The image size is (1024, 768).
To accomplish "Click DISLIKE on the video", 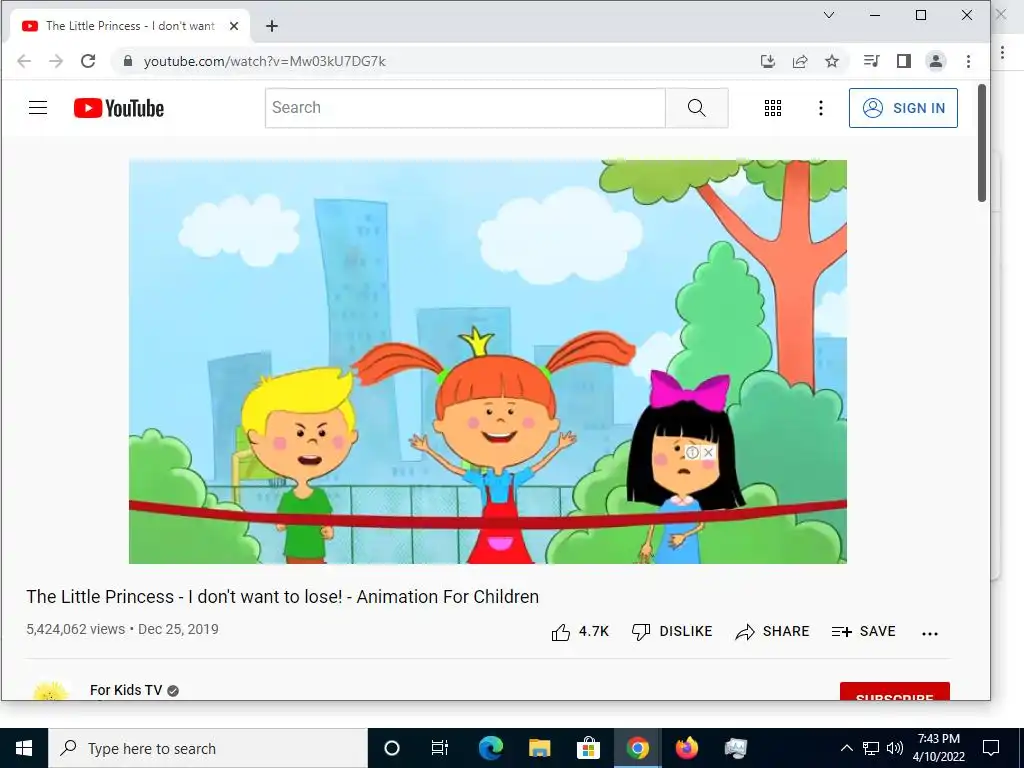I will [672, 632].
